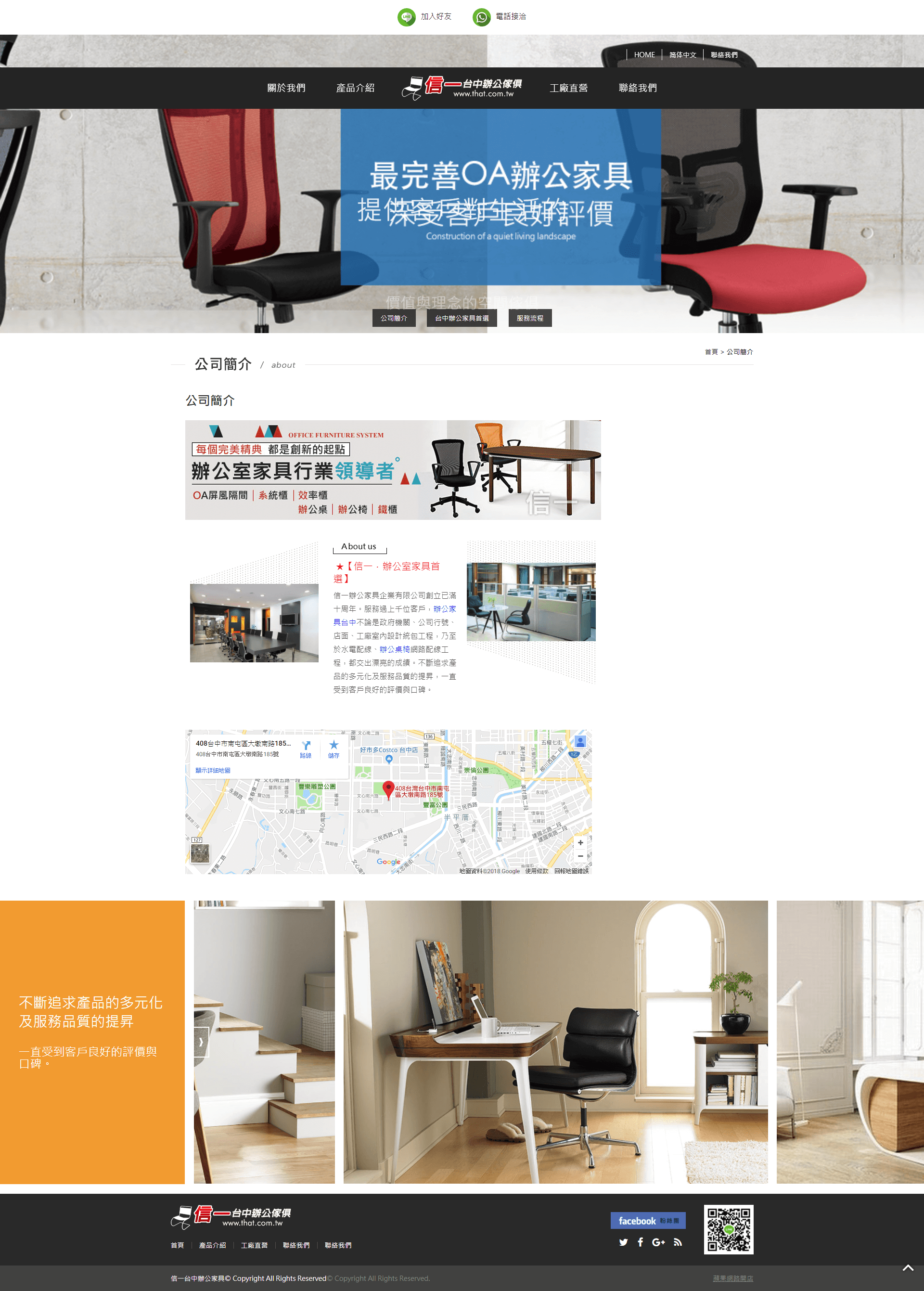Click 台中辦公家具首選 button on banner
Image resolution: width=924 pixels, height=1291 pixels.
[x=461, y=318]
